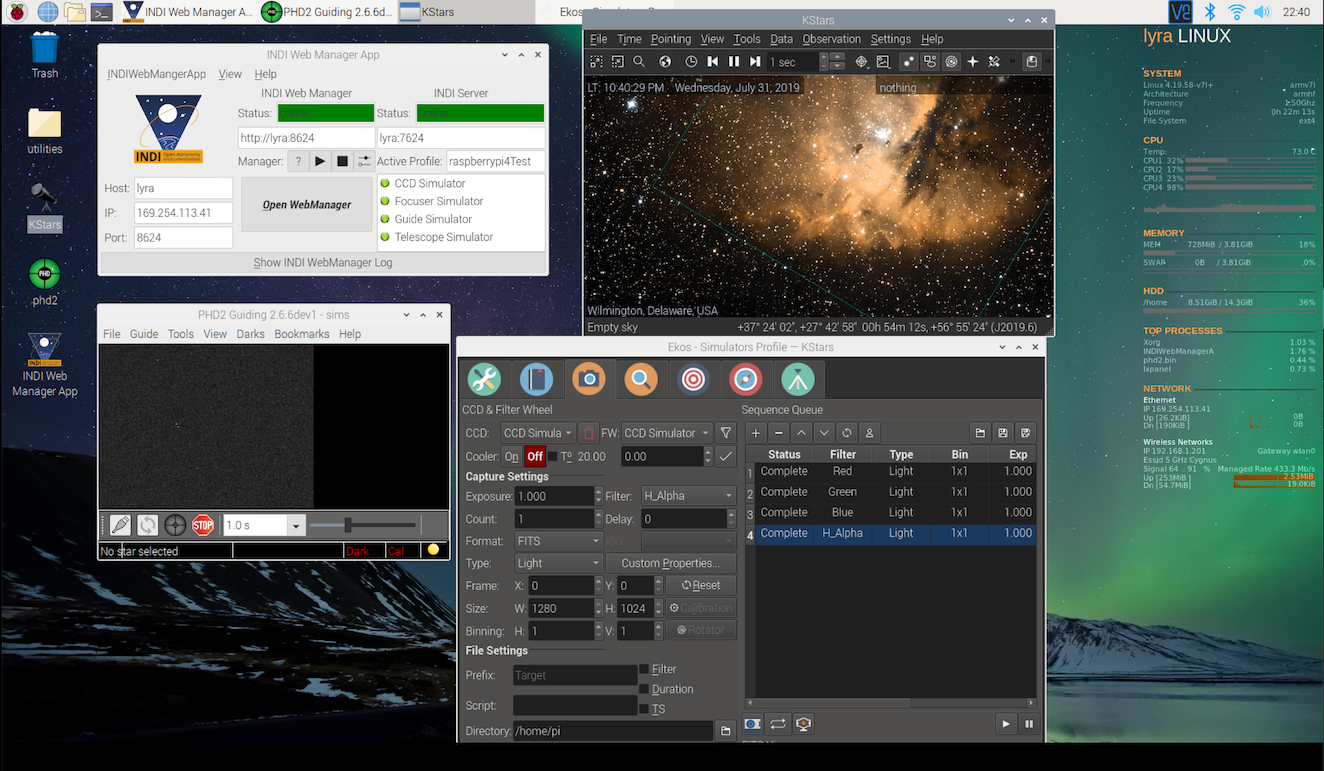Image resolution: width=1324 pixels, height=771 pixels.
Task: Open the Ekos Guide compass tab
Action: point(745,379)
